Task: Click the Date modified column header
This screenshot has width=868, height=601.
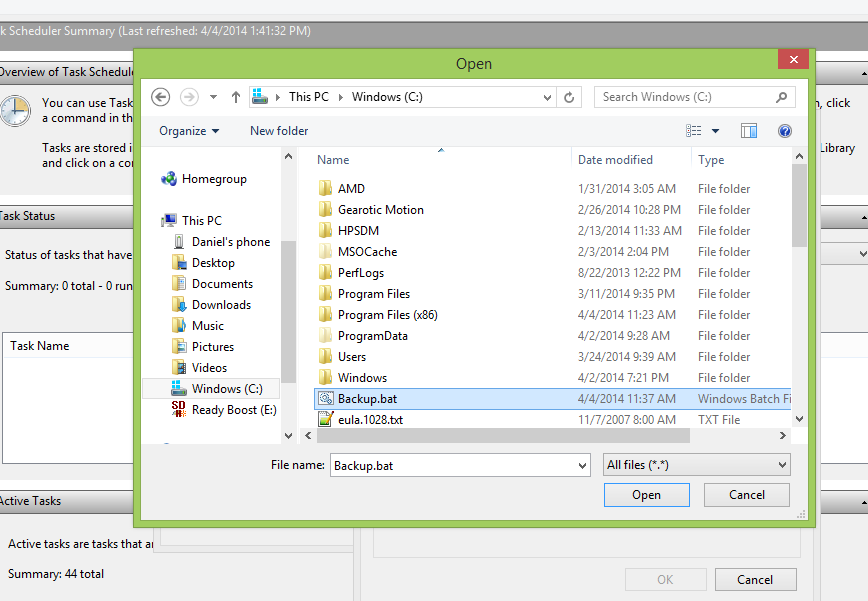Action: (615, 160)
